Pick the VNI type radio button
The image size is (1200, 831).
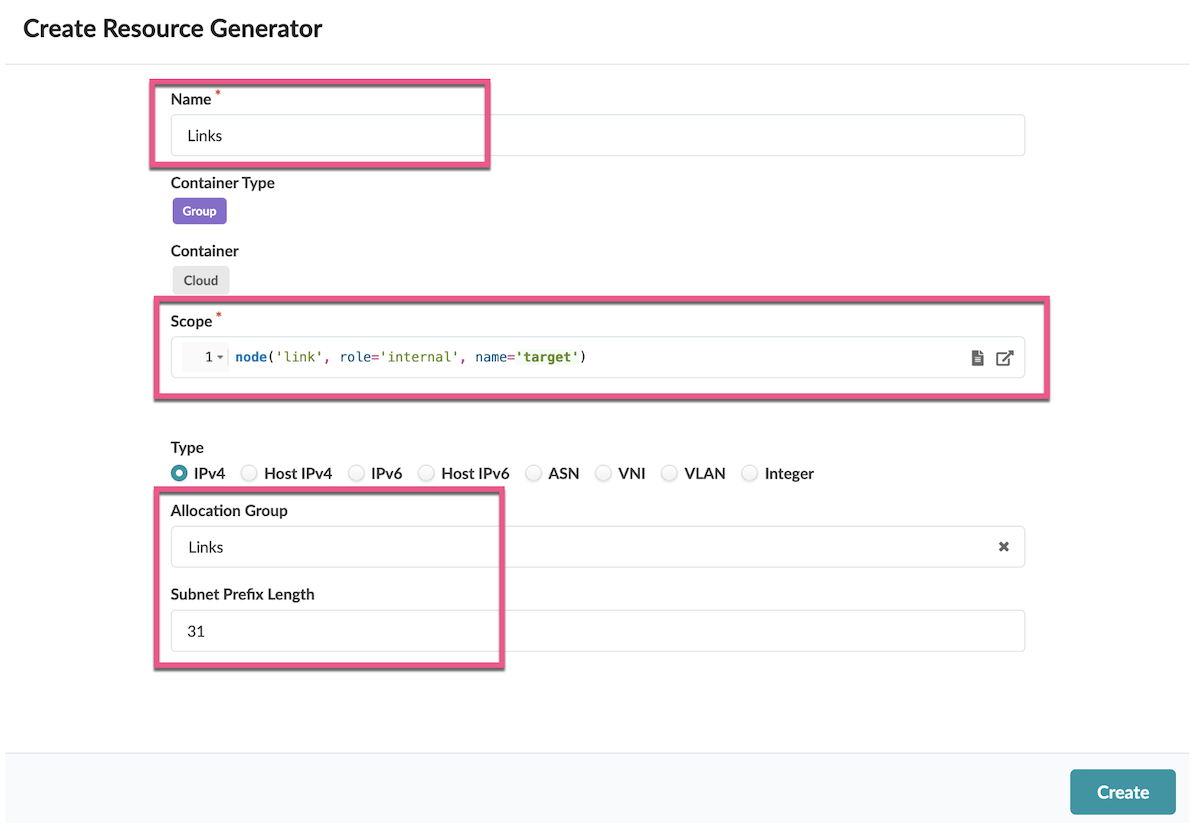tap(603, 473)
